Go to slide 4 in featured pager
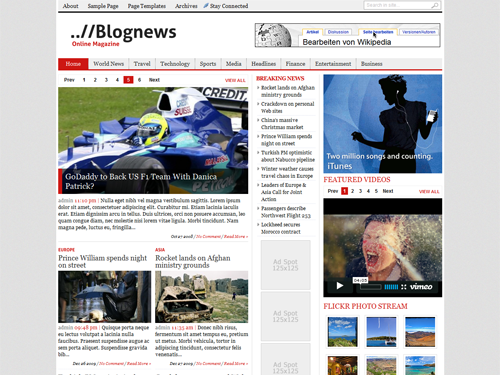This screenshot has height=375, width=500. [x=117, y=80]
